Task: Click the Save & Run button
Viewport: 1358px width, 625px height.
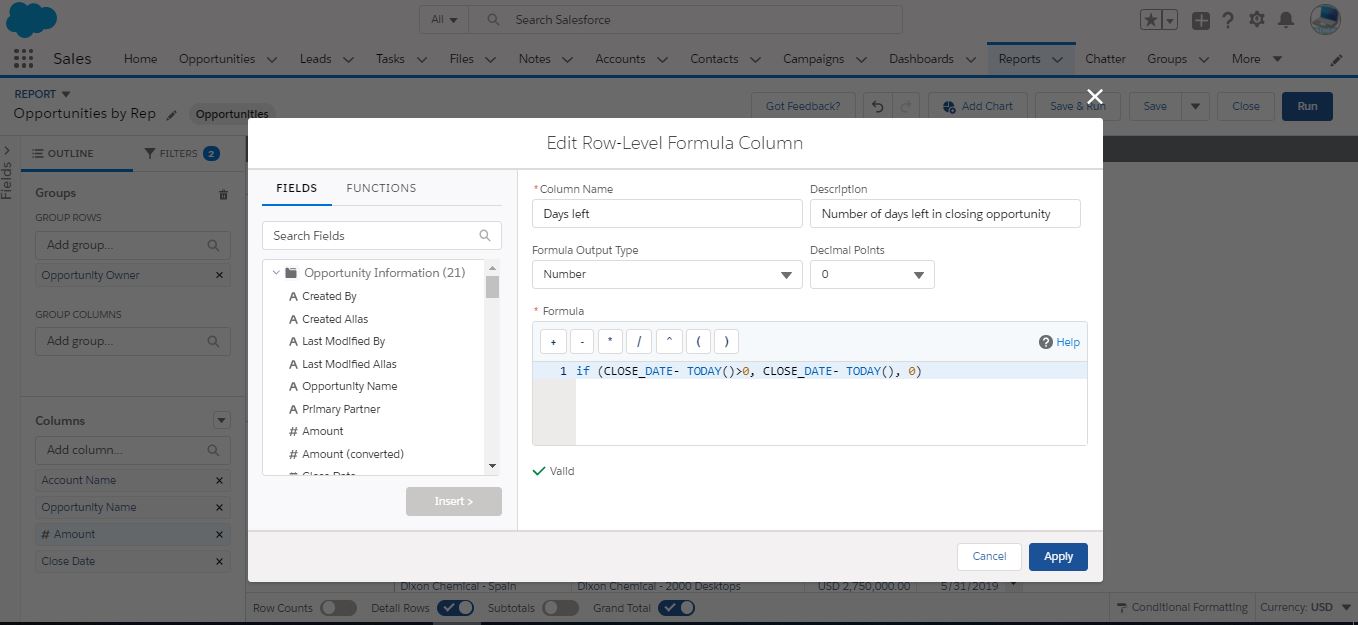Action: click(x=1078, y=105)
